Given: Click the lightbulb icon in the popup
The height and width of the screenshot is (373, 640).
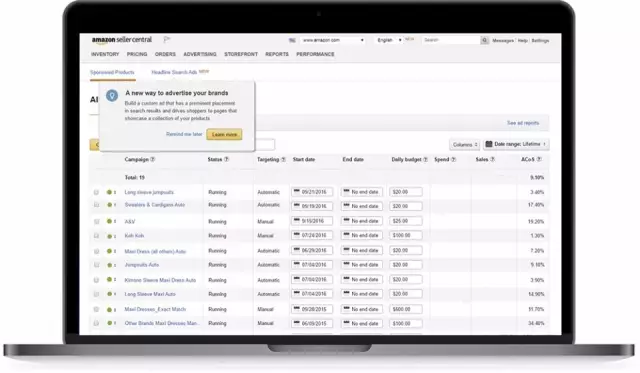Looking at the screenshot, I should pos(112,95).
